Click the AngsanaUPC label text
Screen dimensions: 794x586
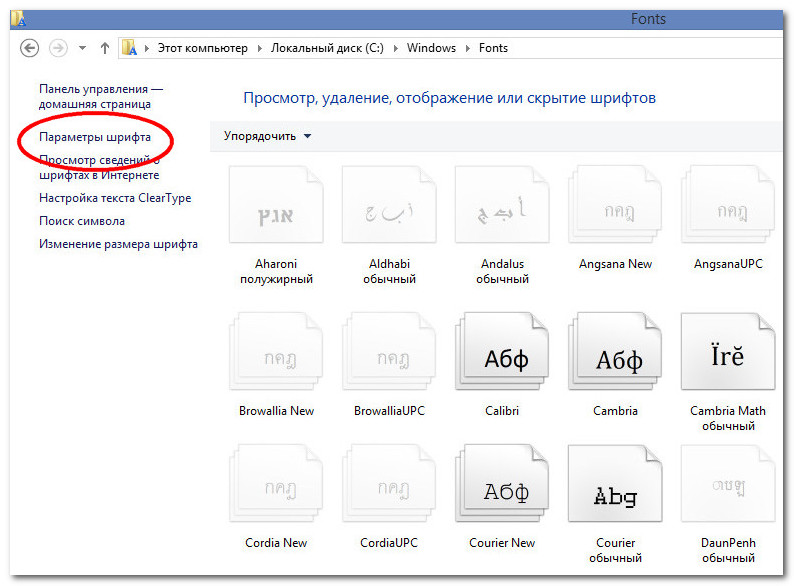728,264
